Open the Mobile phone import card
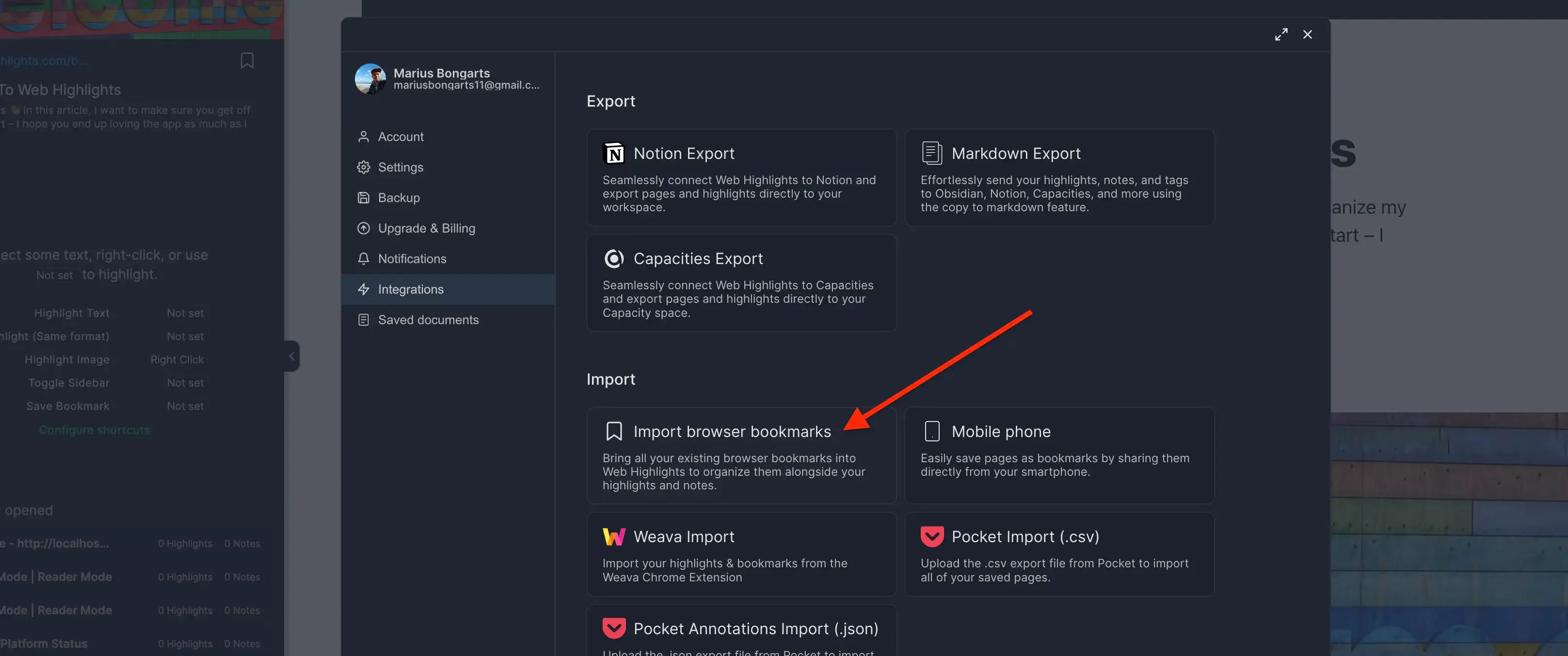The width and height of the screenshot is (1568, 656). pyautogui.click(x=1059, y=455)
